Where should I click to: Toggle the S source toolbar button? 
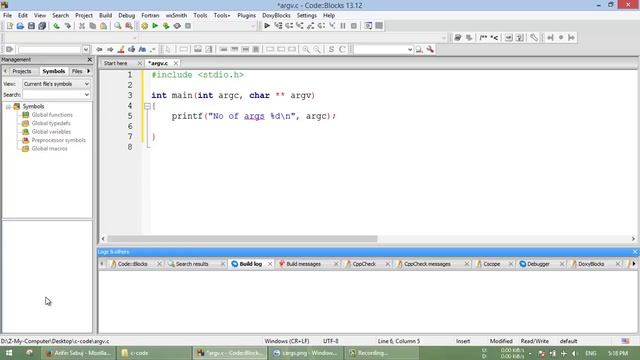point(331,49)
